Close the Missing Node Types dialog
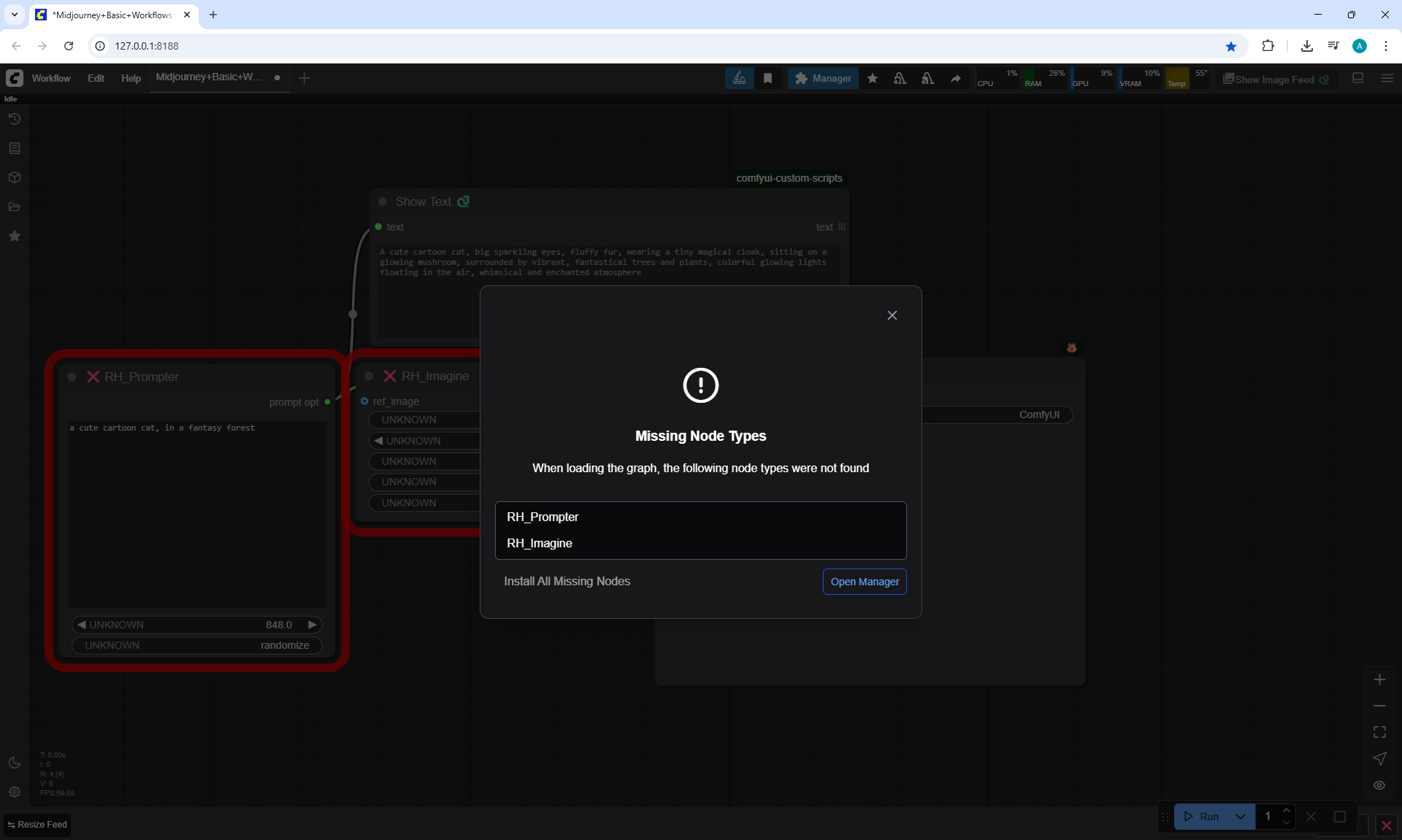 pyautogui.click(x=892, y=315)
